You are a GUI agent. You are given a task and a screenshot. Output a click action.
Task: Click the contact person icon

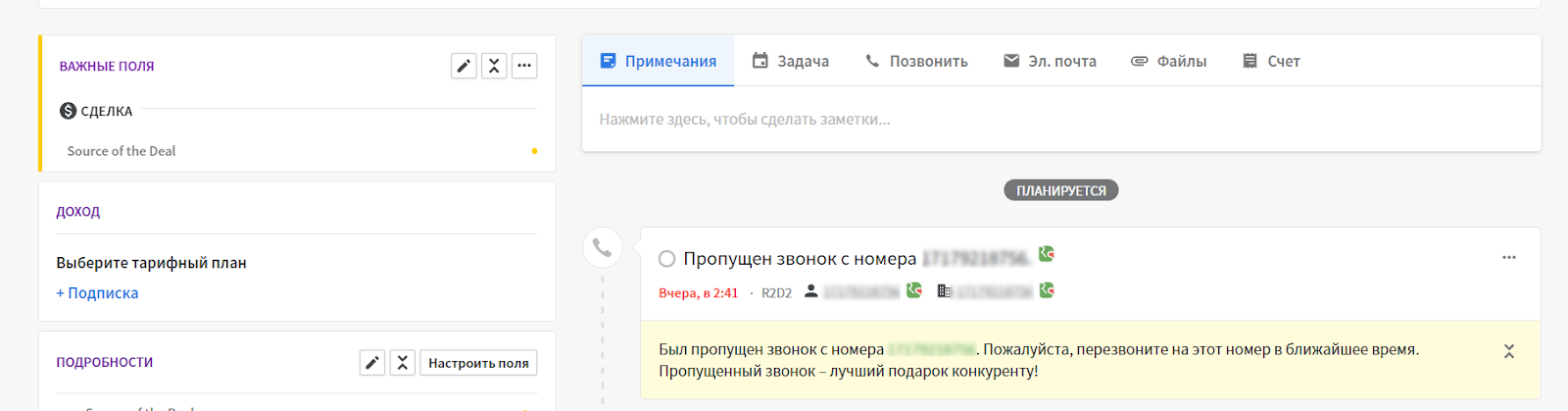coord(811,291)
